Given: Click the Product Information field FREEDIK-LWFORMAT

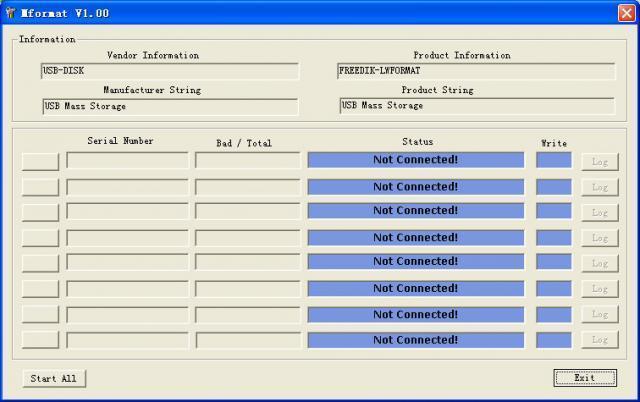Looking at the screenshot, I should point(476,71).
